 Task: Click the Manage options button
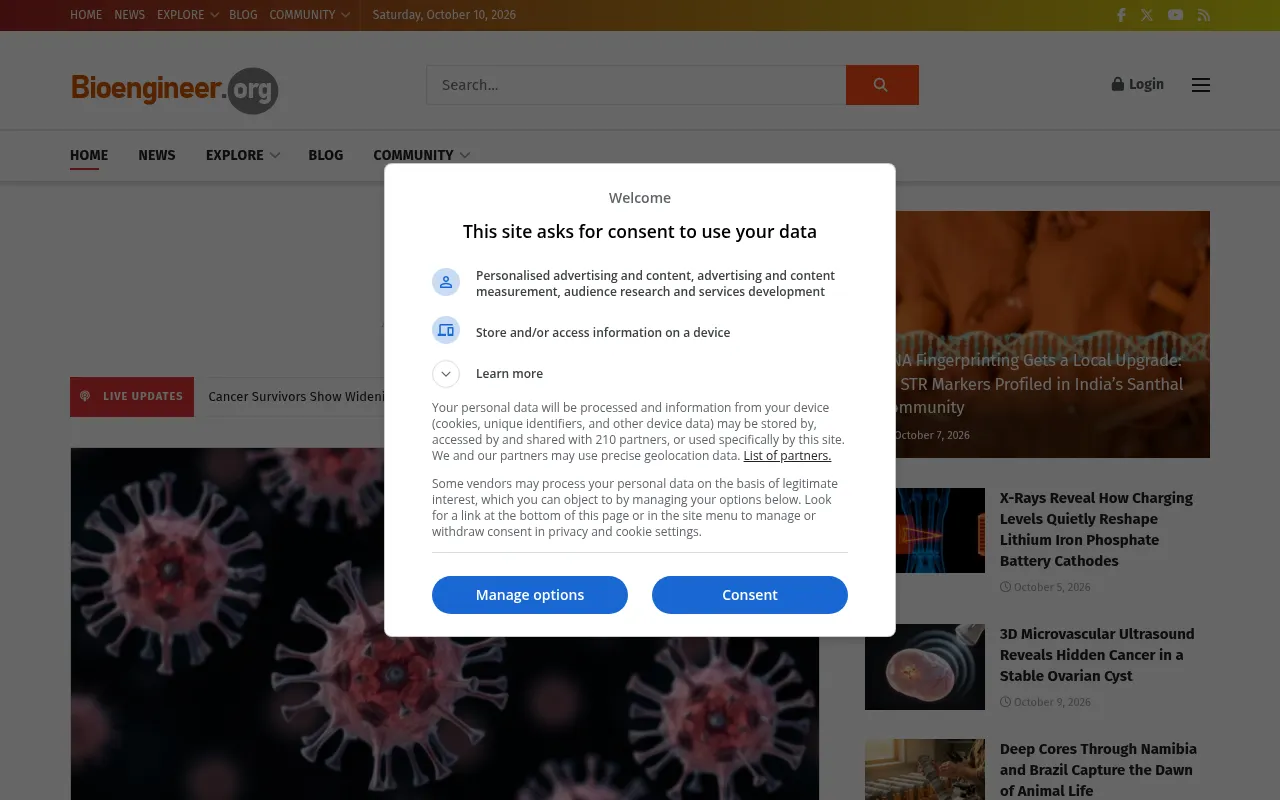[x=530, y=595]
